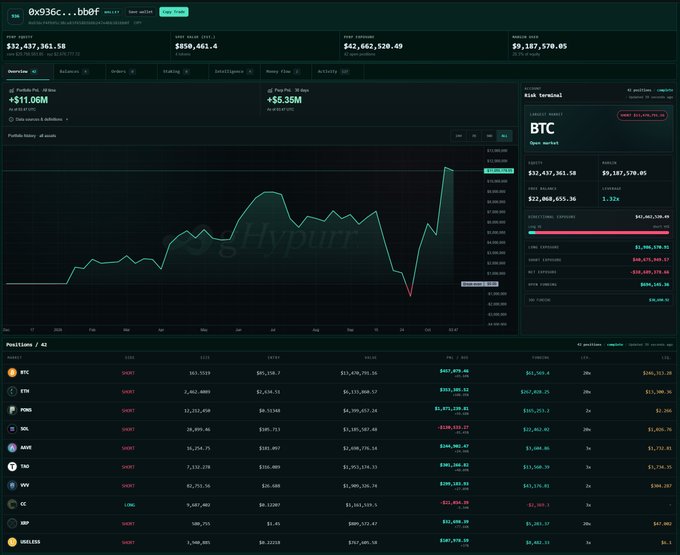Select the 24H chart range
The image size is (680, 555).
(458, 136)
